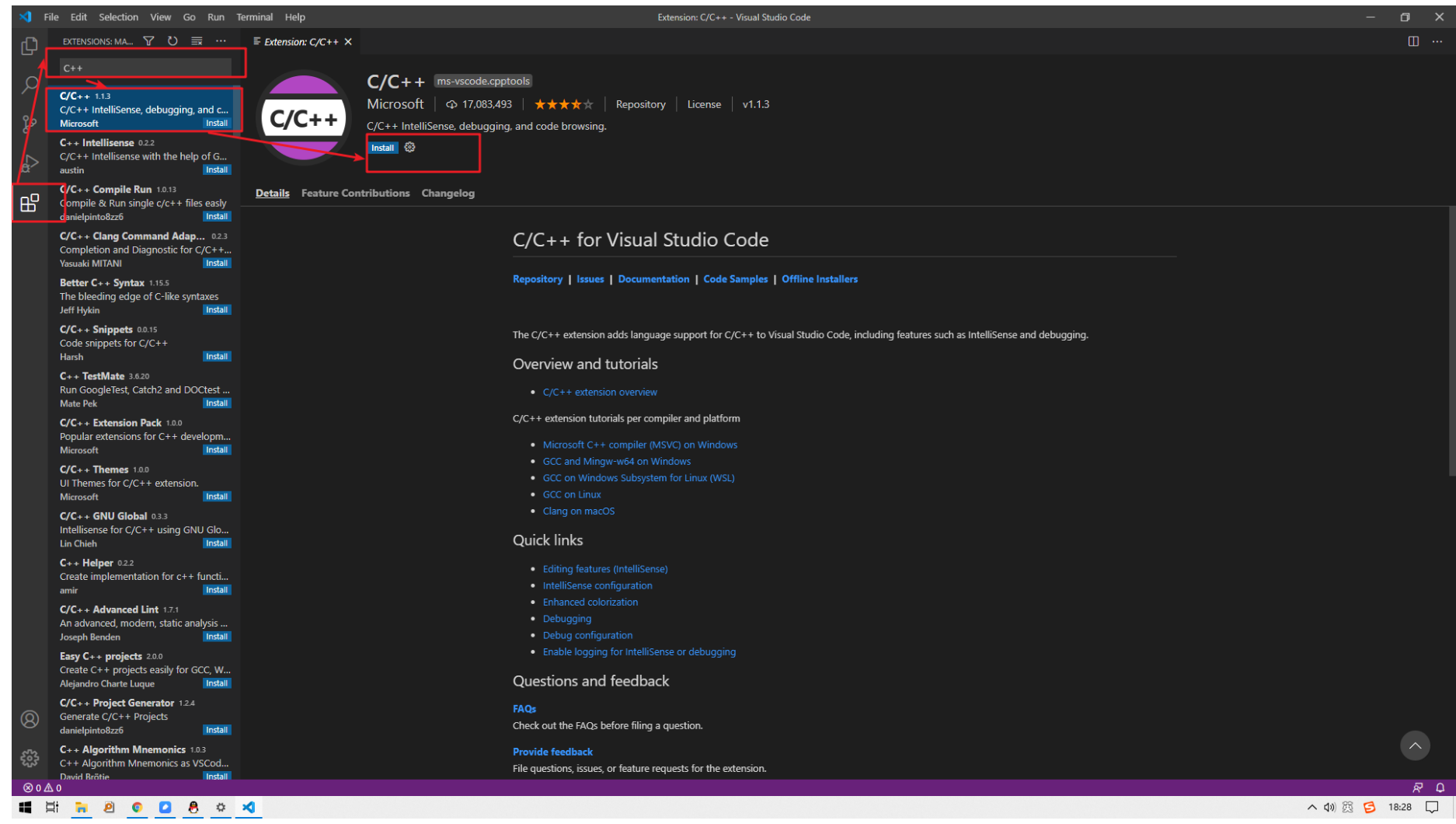The width and height of the screenshot is (1456, 824).
Task: Click the VS Code taskbar icon
Action: pos(249,808)
